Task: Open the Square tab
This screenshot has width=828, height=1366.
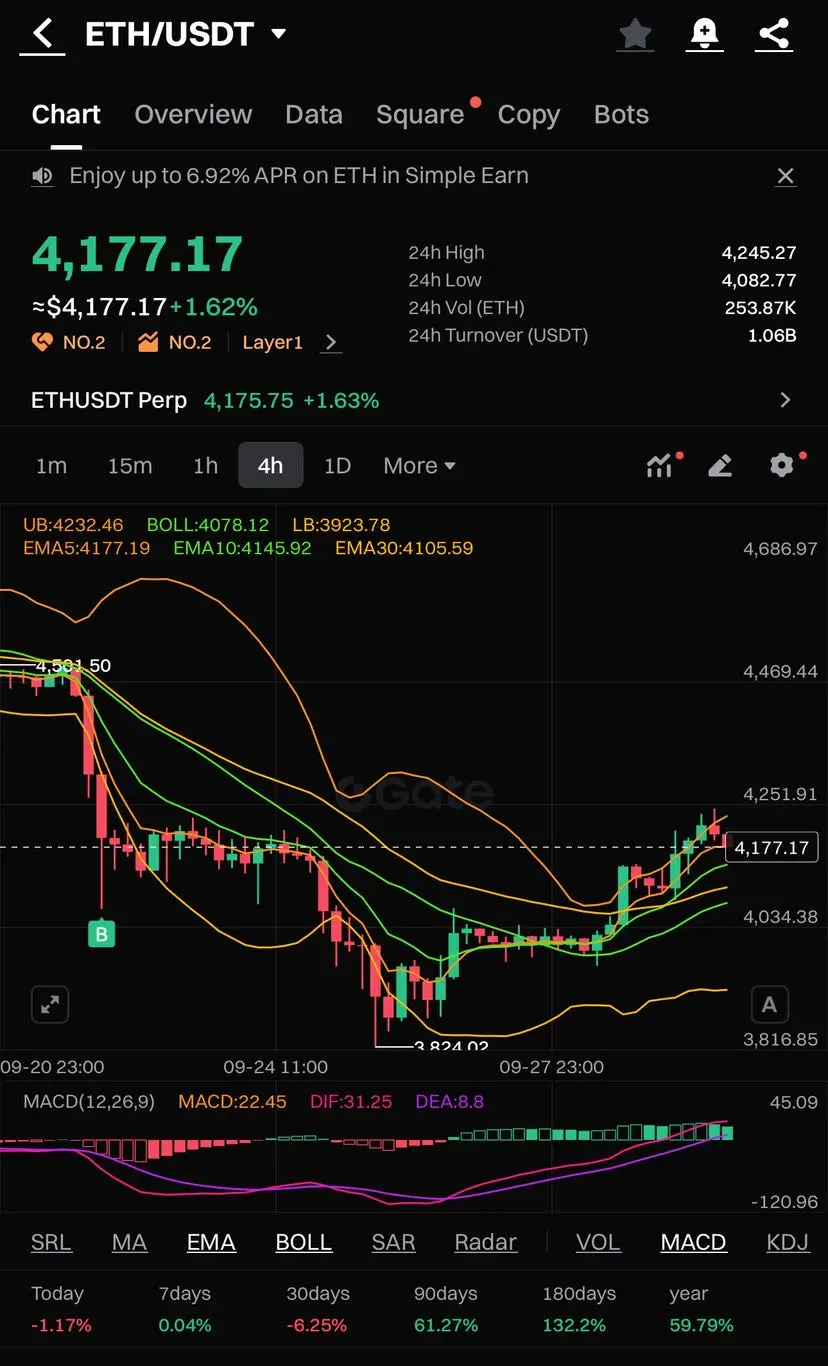Action: [x=420, y=115]
